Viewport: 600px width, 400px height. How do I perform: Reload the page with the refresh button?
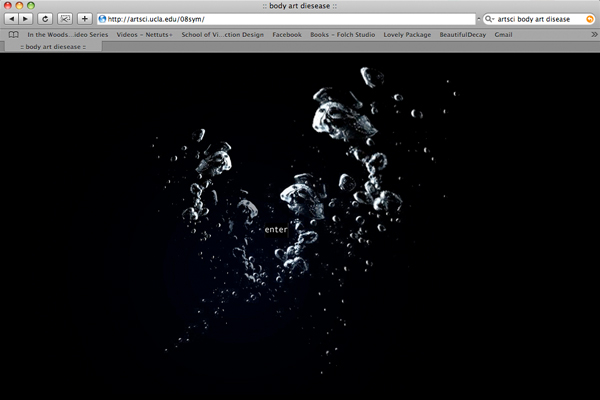(45, 19)
